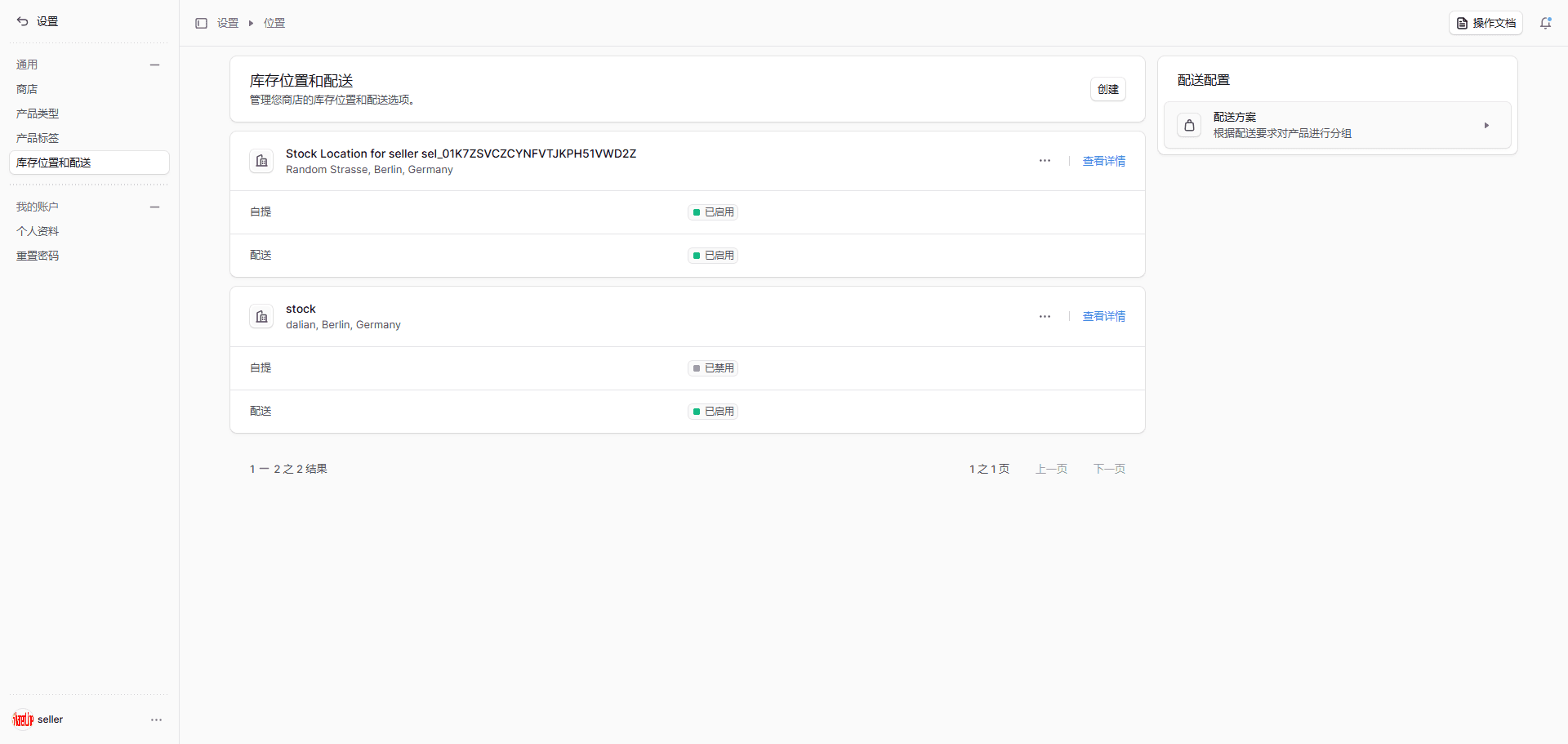
Task: Click the 已禁用 status badge for 自提
Action: (x=713, y=368)
